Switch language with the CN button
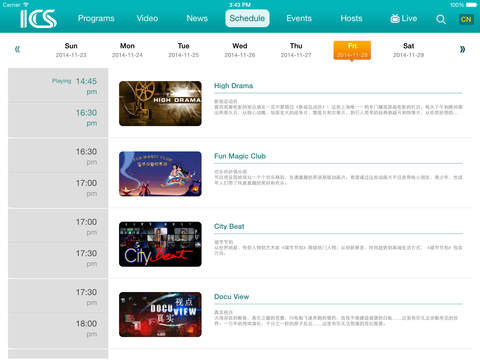This screenshot has height=360, width=480. click(x=466, y=19)
